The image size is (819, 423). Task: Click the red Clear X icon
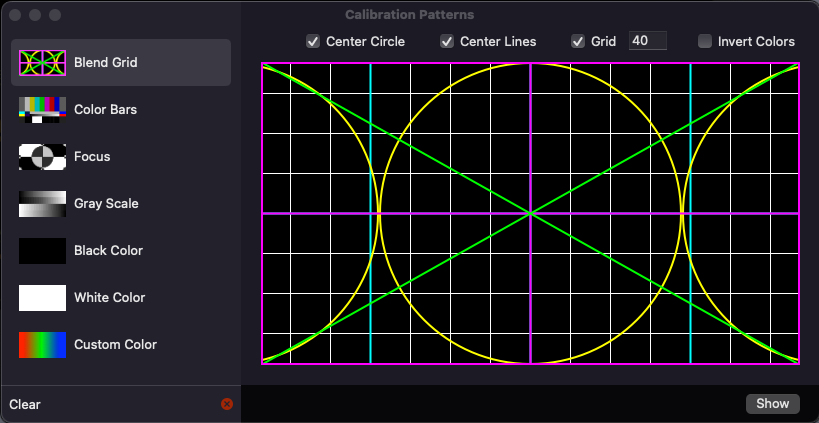[x=227, y=404]
